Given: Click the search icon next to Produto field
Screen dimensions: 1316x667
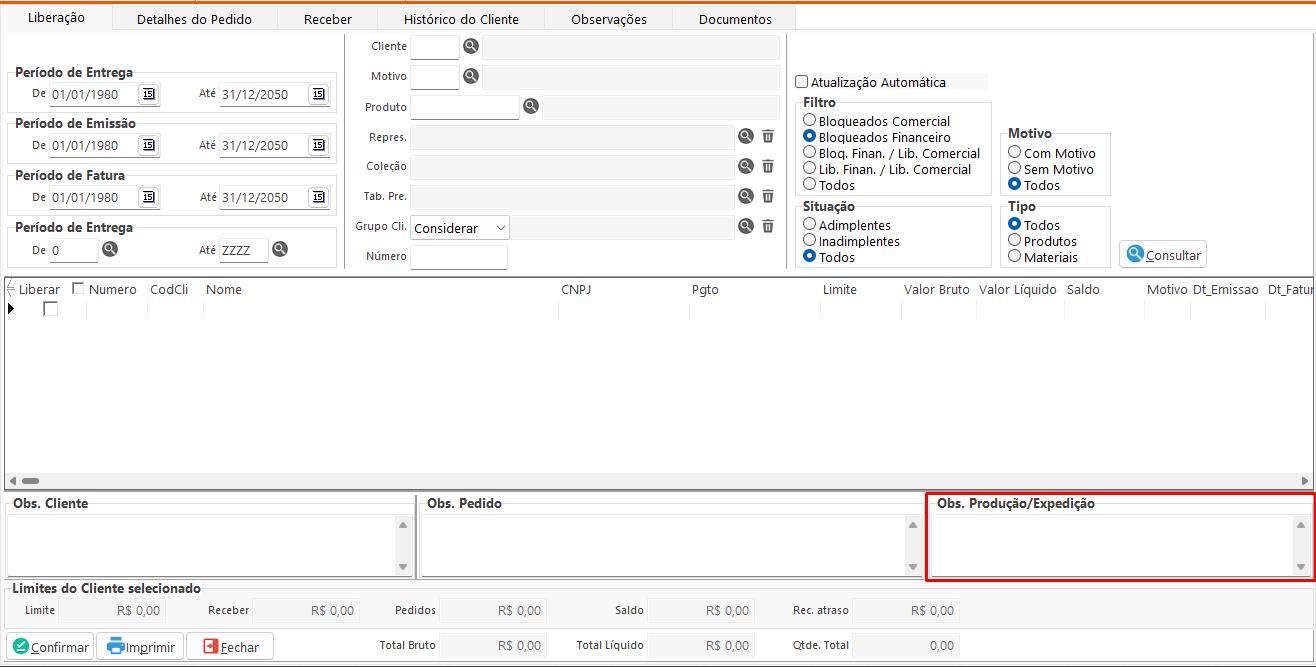Looking at the screenshot, I should 531,106.
